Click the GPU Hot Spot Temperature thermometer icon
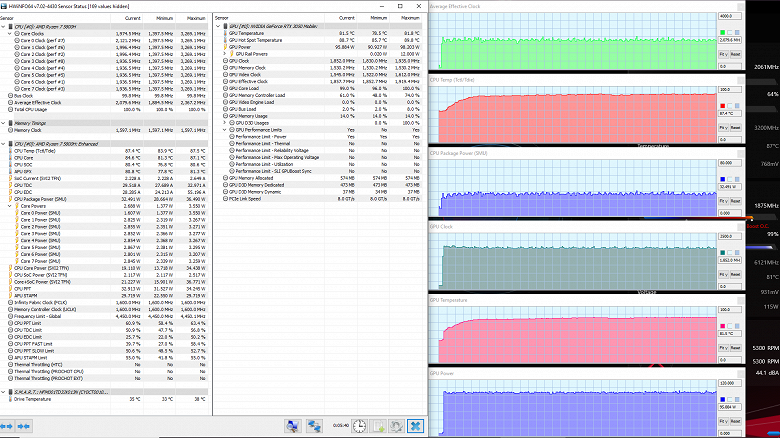 [x=225, y=40]
